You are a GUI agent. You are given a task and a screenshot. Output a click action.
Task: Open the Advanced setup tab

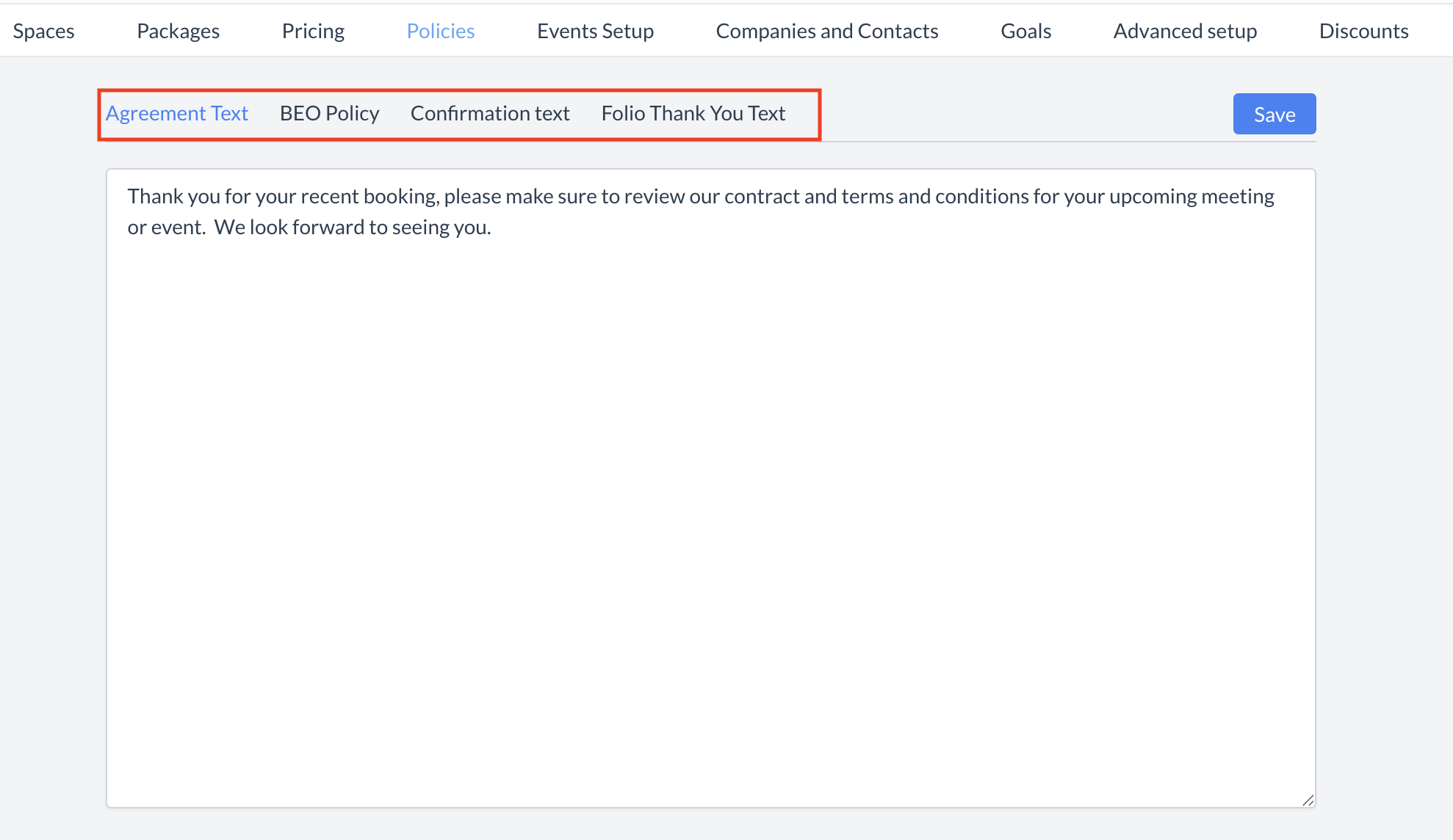1184,31
